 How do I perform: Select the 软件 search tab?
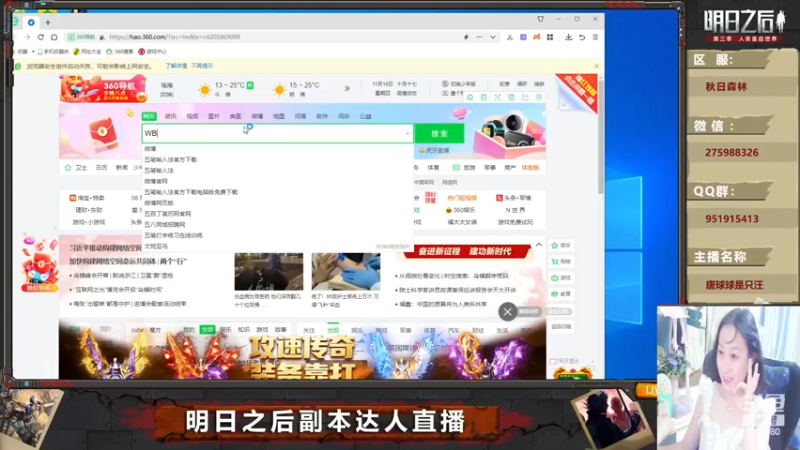point(322,116)
